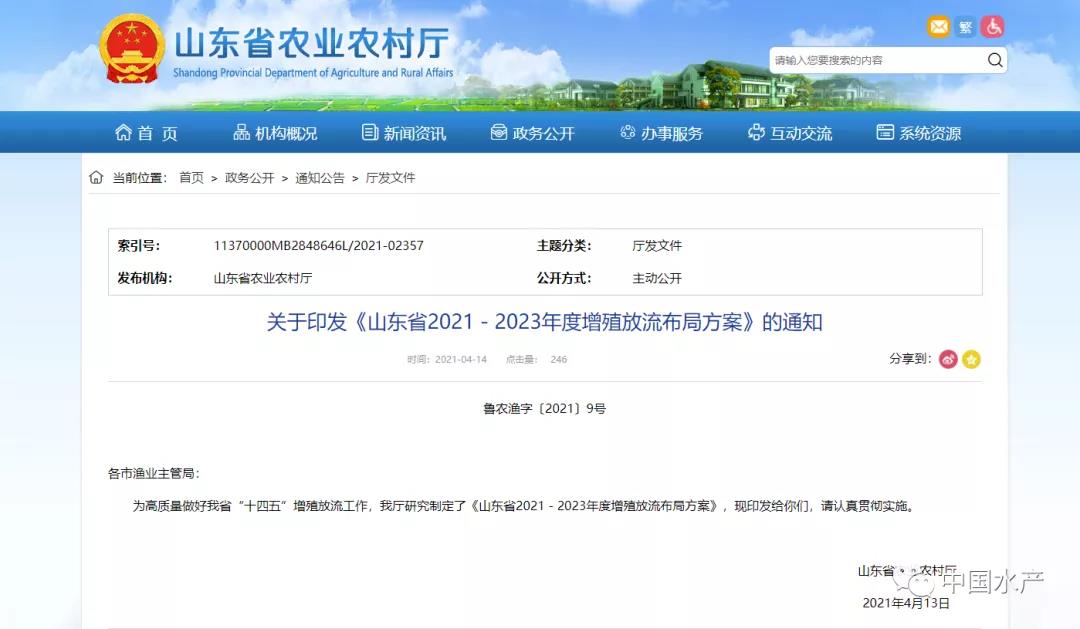The image size is (1080, 629).
Task: Switch to traditional Chinese with the 繁 toggle
Action: 964,27
